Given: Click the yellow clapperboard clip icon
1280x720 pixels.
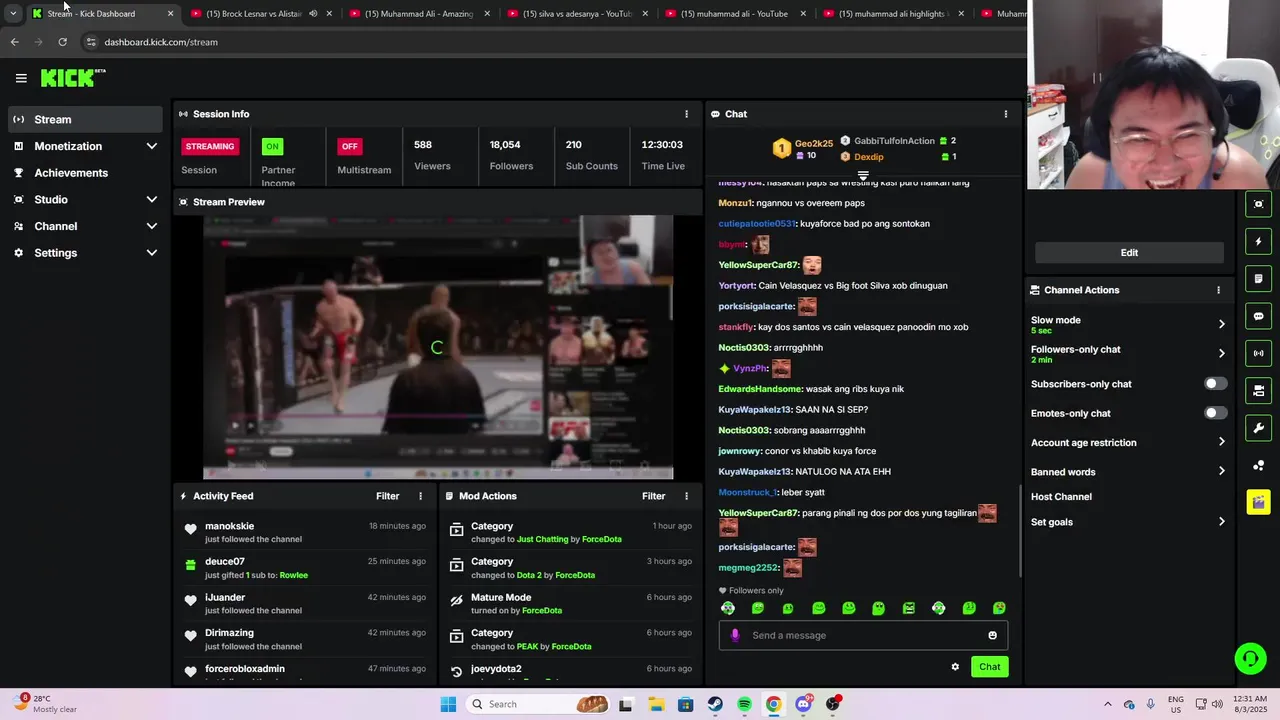Looking at the screenshot, I should 1258,502.
